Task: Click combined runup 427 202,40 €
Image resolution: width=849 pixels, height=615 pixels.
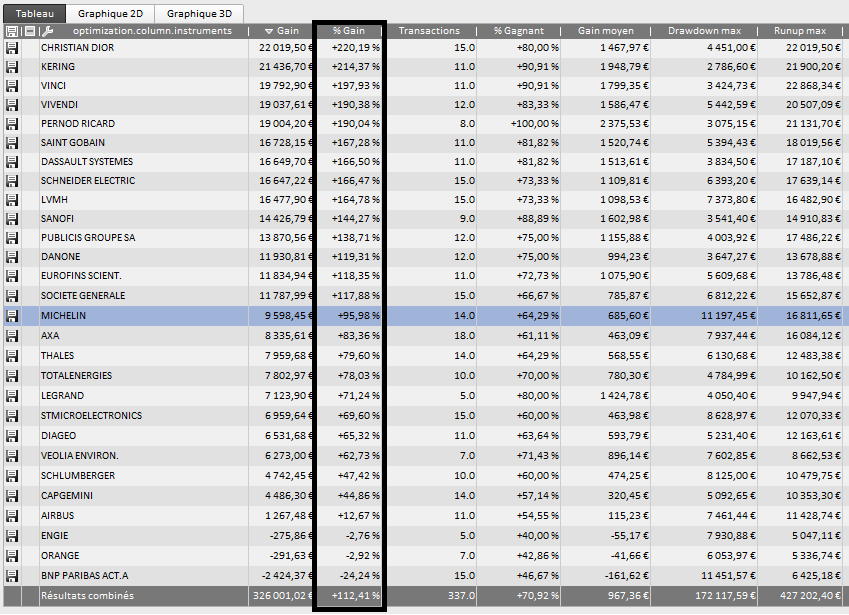Action: pos(811,596)
